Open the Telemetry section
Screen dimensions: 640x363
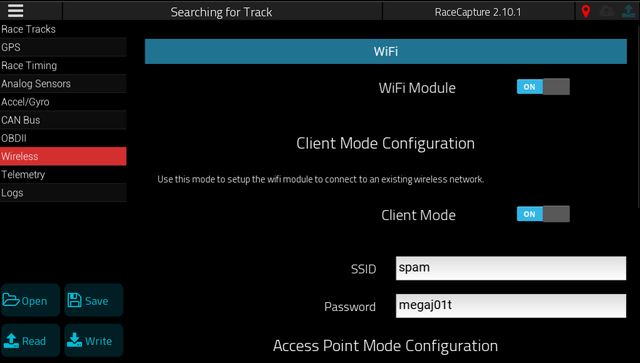(63, 174)
